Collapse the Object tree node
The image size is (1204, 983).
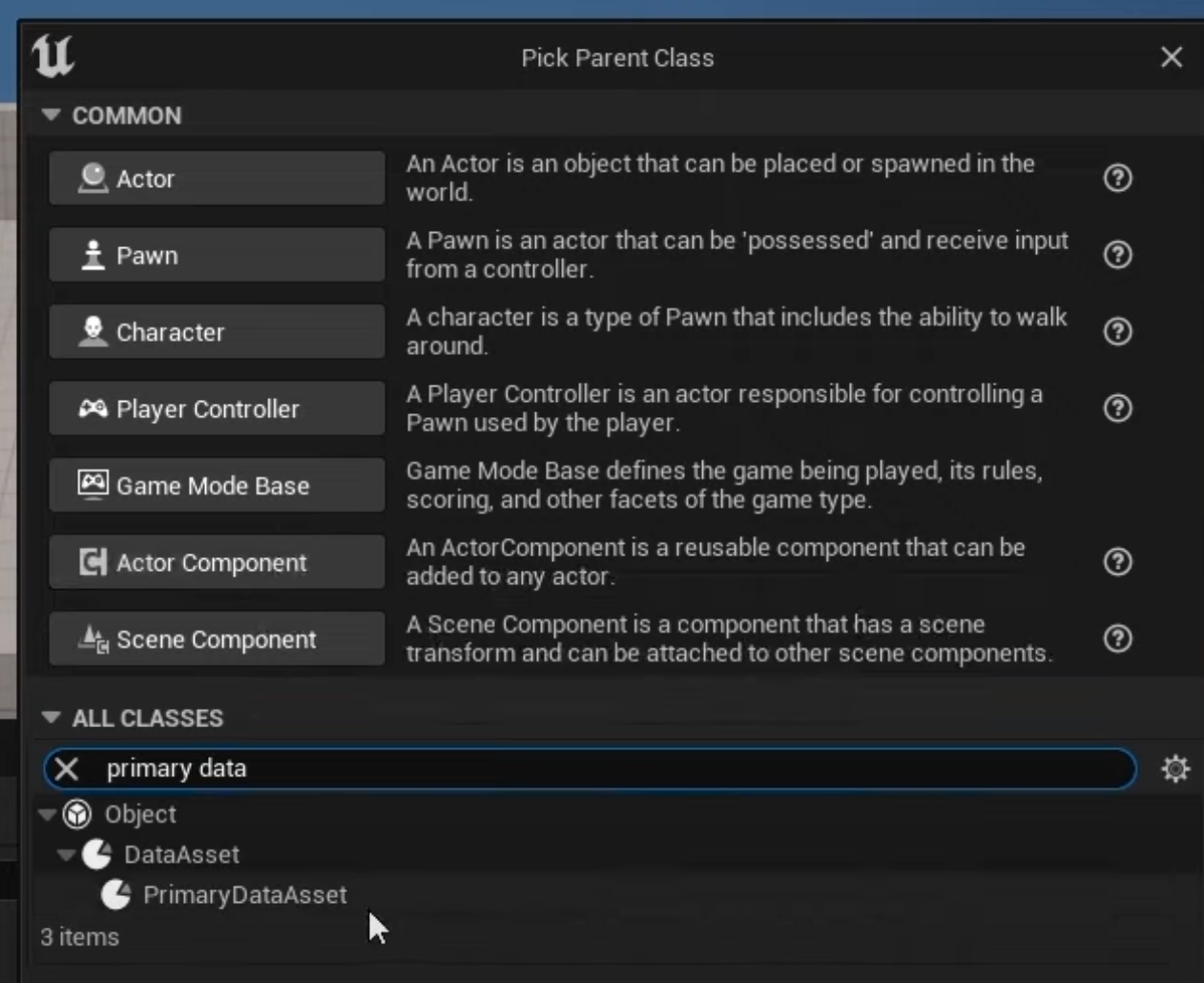(x=47, y=815)
